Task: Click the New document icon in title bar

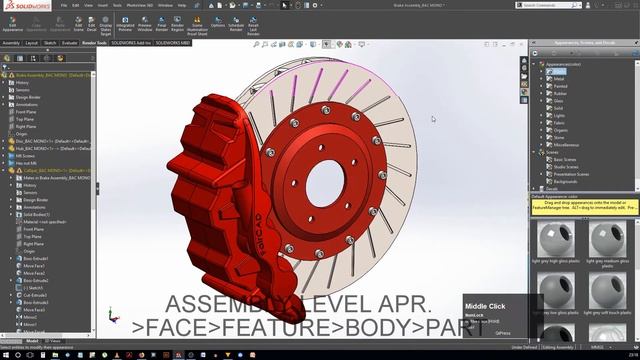Action: 220,5
